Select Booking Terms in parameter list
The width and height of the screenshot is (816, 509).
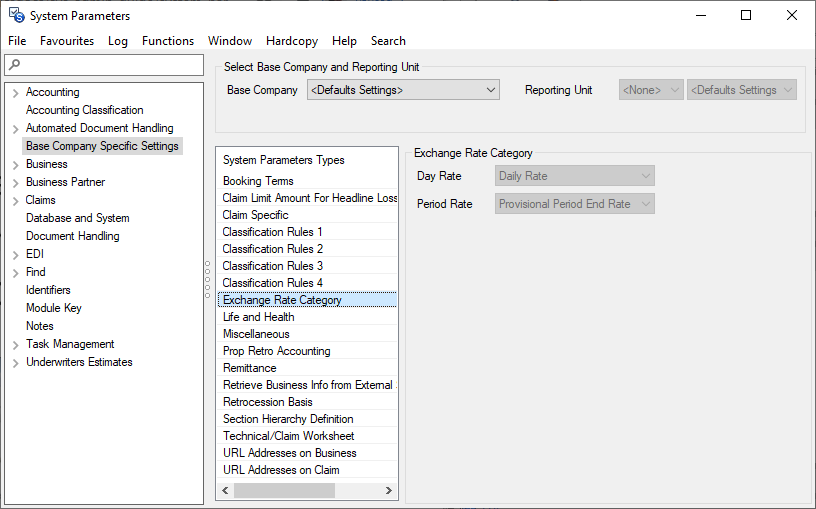click(x=258, y=181)
